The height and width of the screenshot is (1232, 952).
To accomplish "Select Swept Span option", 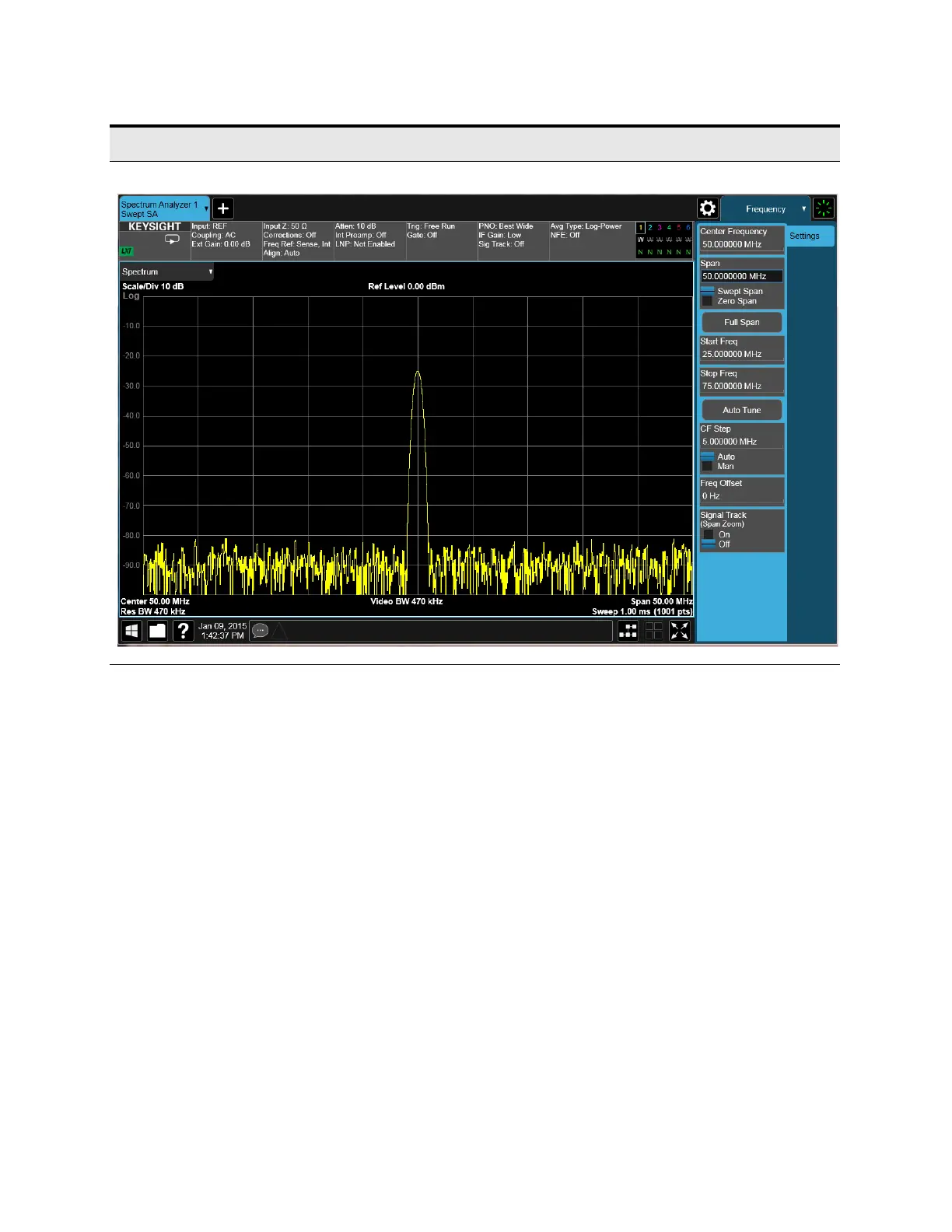I will click(x=732, y=291).
